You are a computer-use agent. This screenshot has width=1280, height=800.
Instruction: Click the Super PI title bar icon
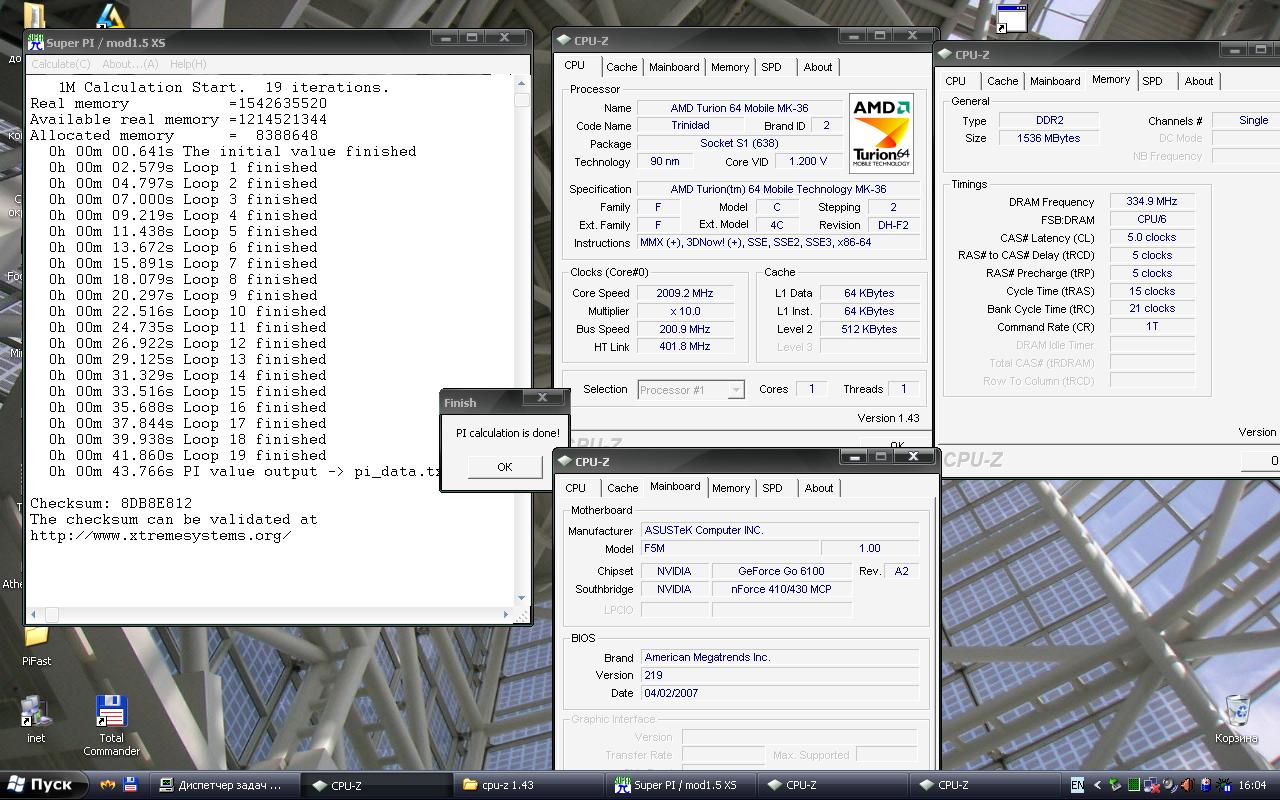pyautogui.click(x=36, y=42)
